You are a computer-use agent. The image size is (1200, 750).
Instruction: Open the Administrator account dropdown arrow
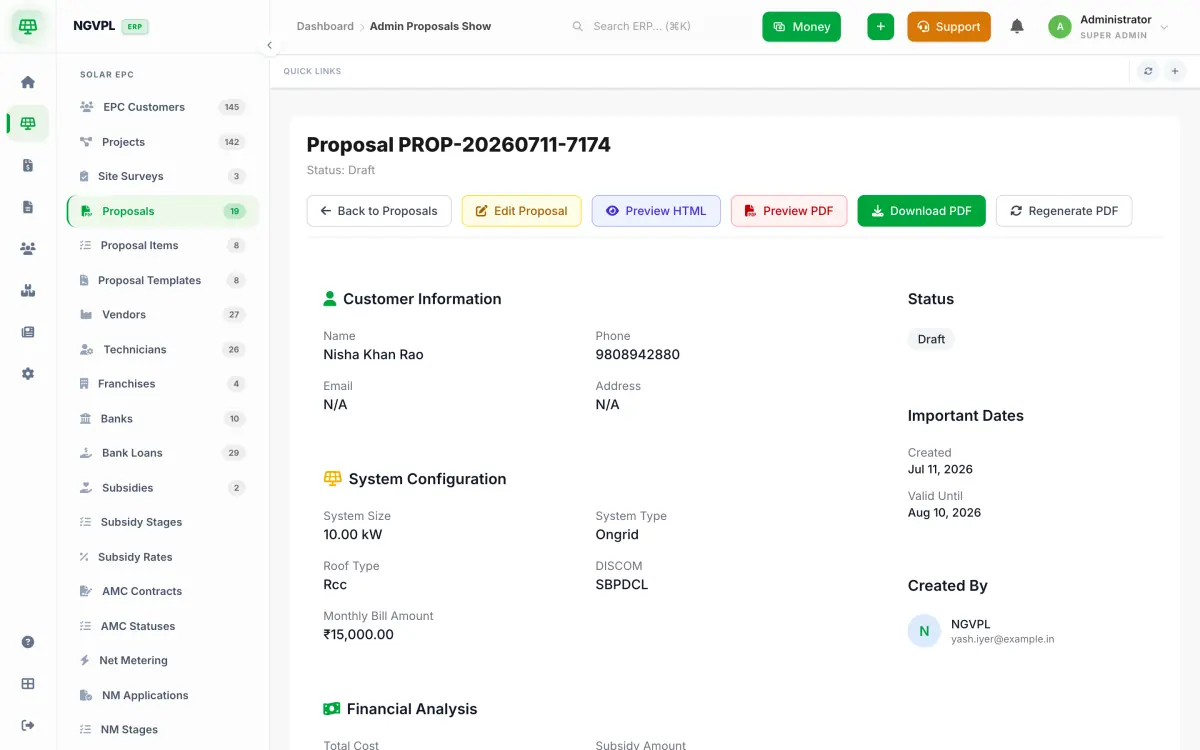[1164, 27]
